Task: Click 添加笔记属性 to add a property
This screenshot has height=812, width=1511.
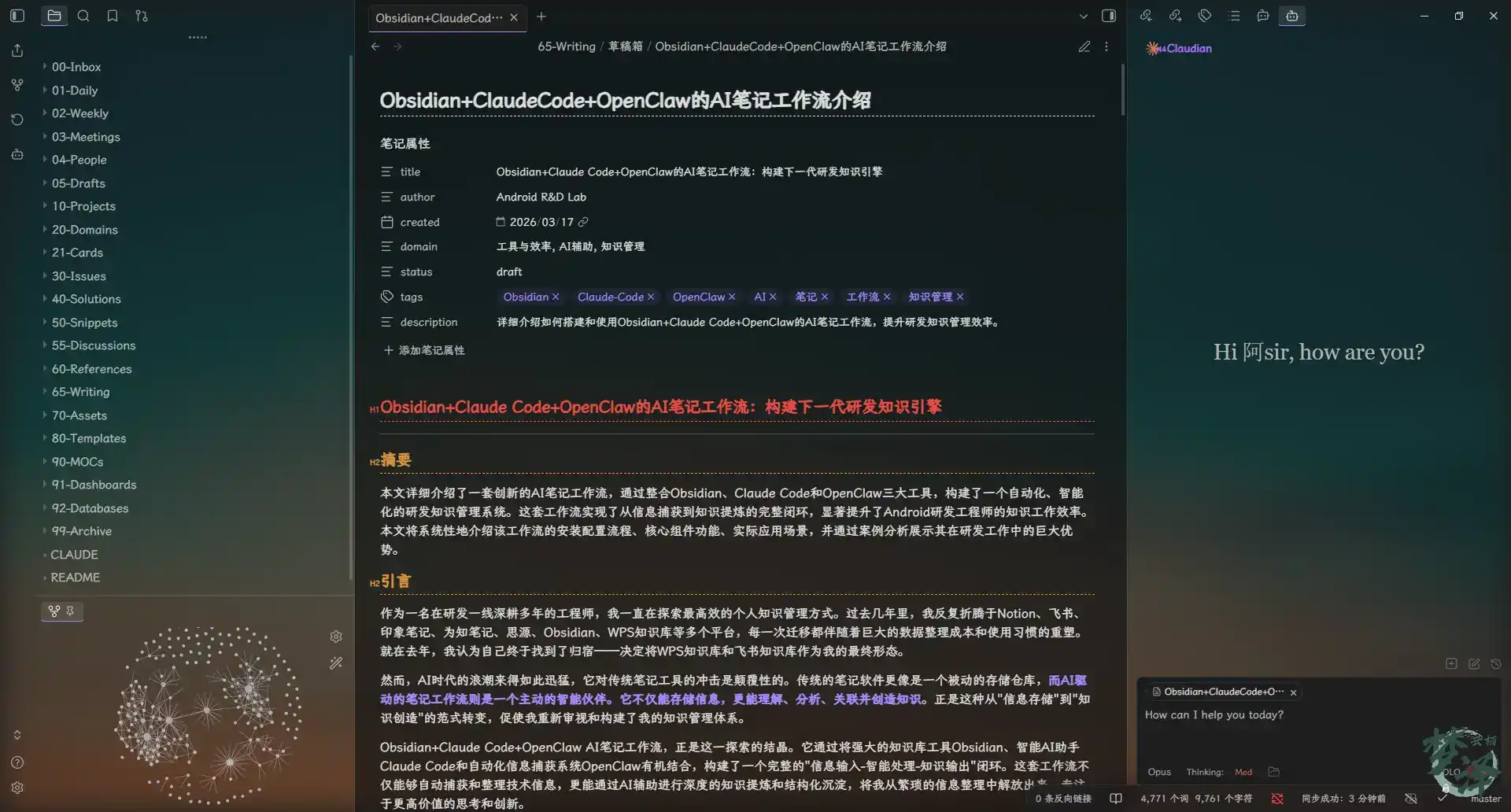Action: point(423,350)
